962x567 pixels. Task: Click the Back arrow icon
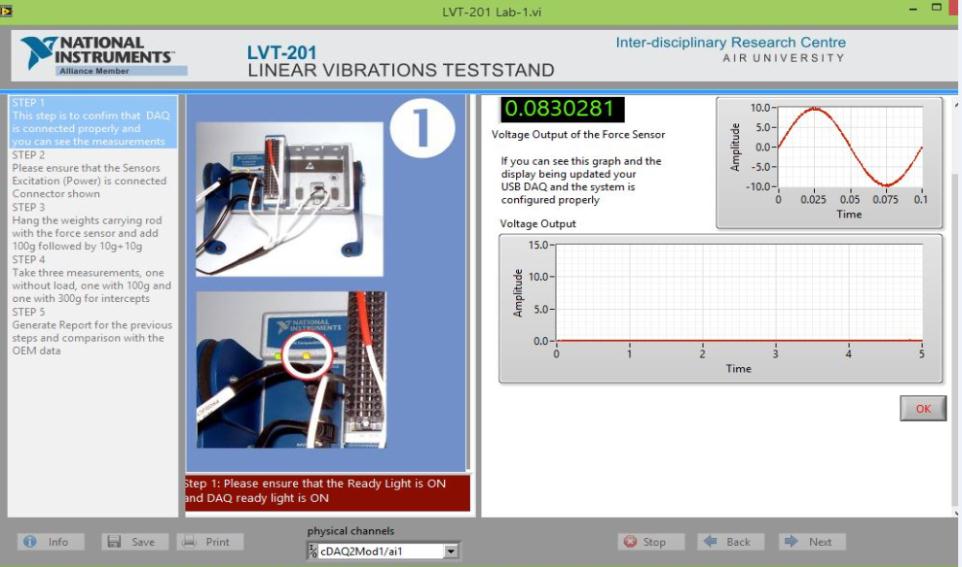710,541
